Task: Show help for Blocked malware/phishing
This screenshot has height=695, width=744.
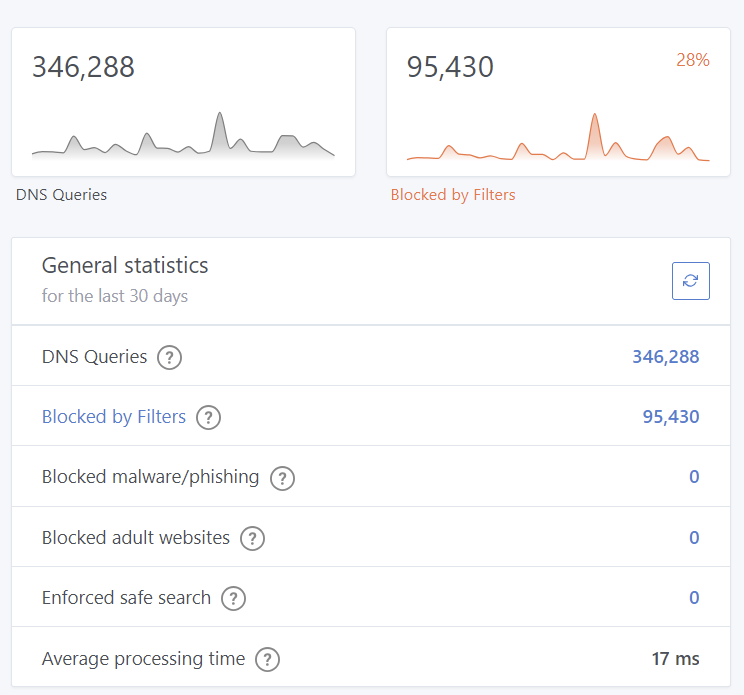Action: coord(282,478)
